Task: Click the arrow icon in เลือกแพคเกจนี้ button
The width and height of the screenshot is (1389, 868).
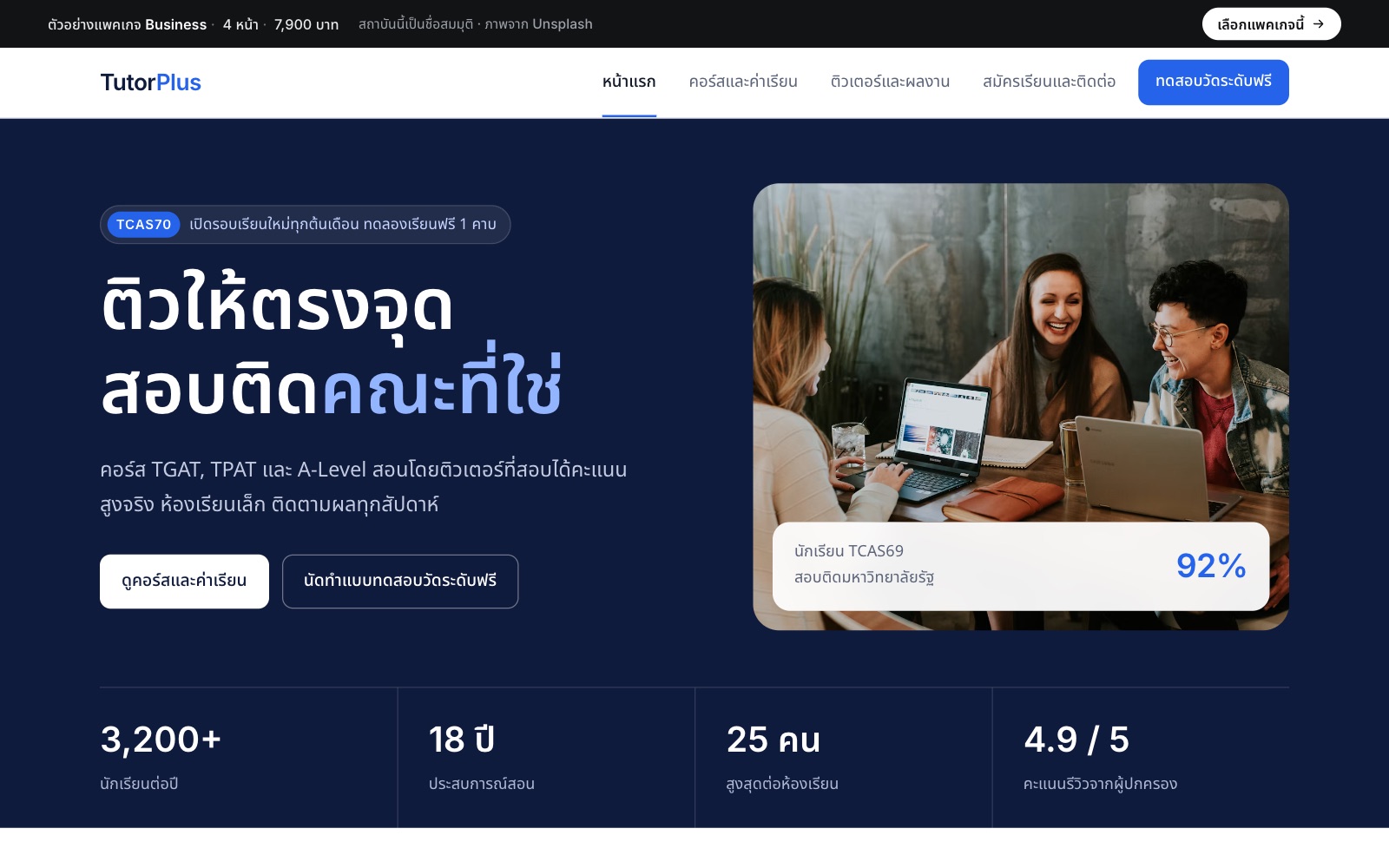Action: pyautogui.click(x=1318, y=24)
